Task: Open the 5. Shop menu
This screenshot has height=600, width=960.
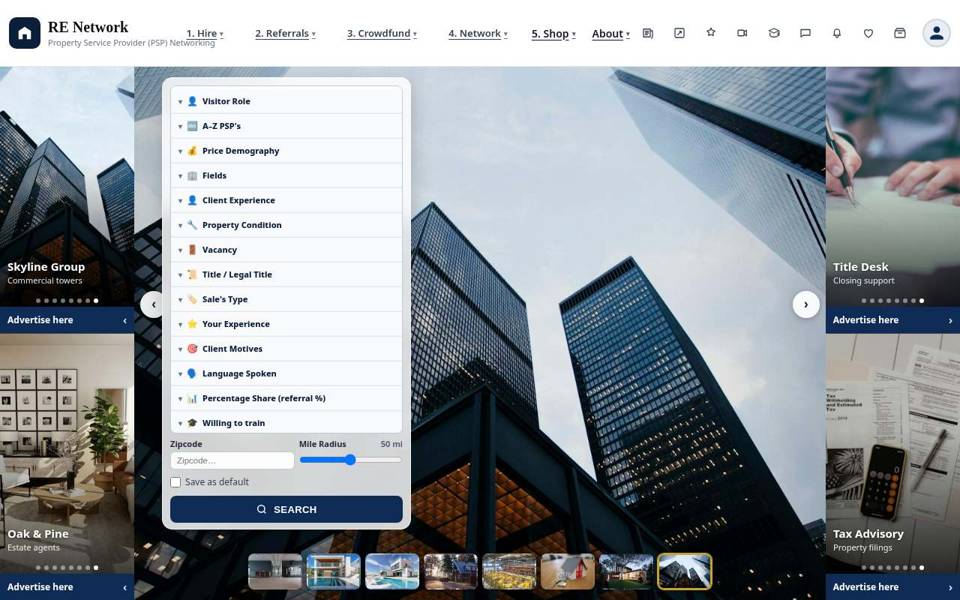Action: [x=553, y=34]
